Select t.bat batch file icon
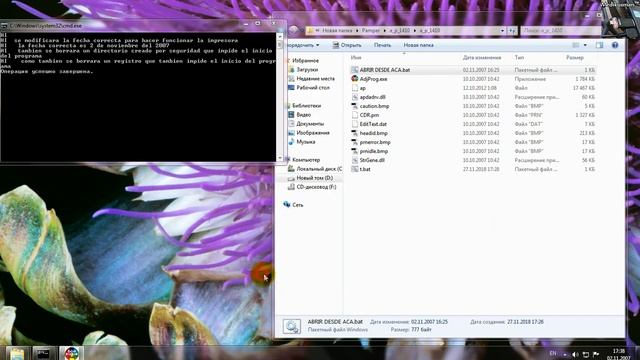The width and height of the screenshot is (640, 360). coord(355,169)
